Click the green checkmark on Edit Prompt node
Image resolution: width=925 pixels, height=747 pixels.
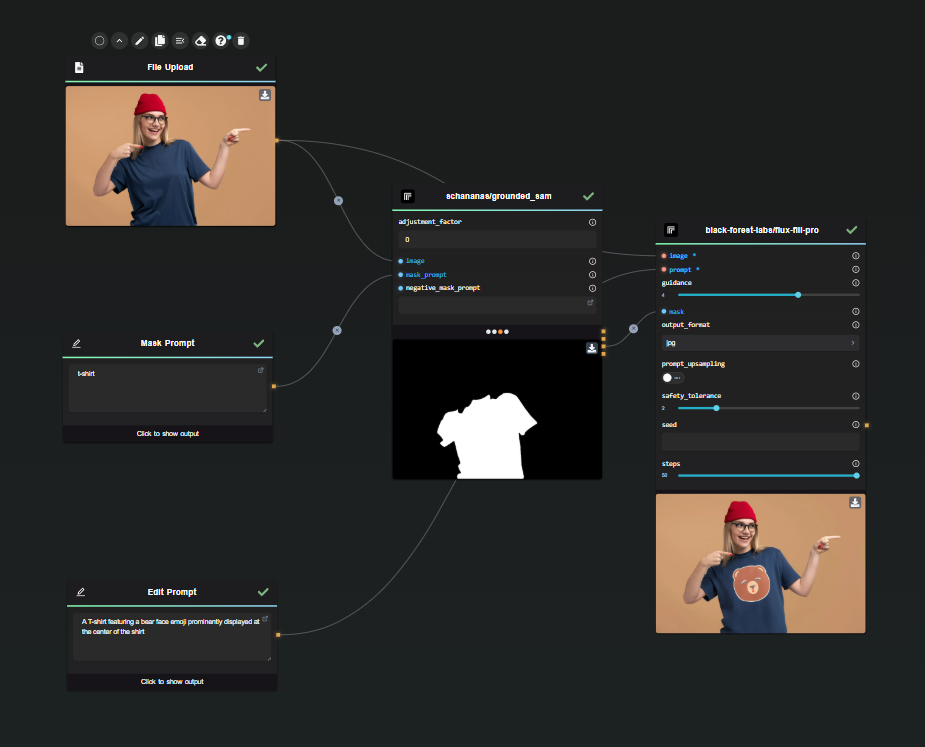(x=263, y=592)
